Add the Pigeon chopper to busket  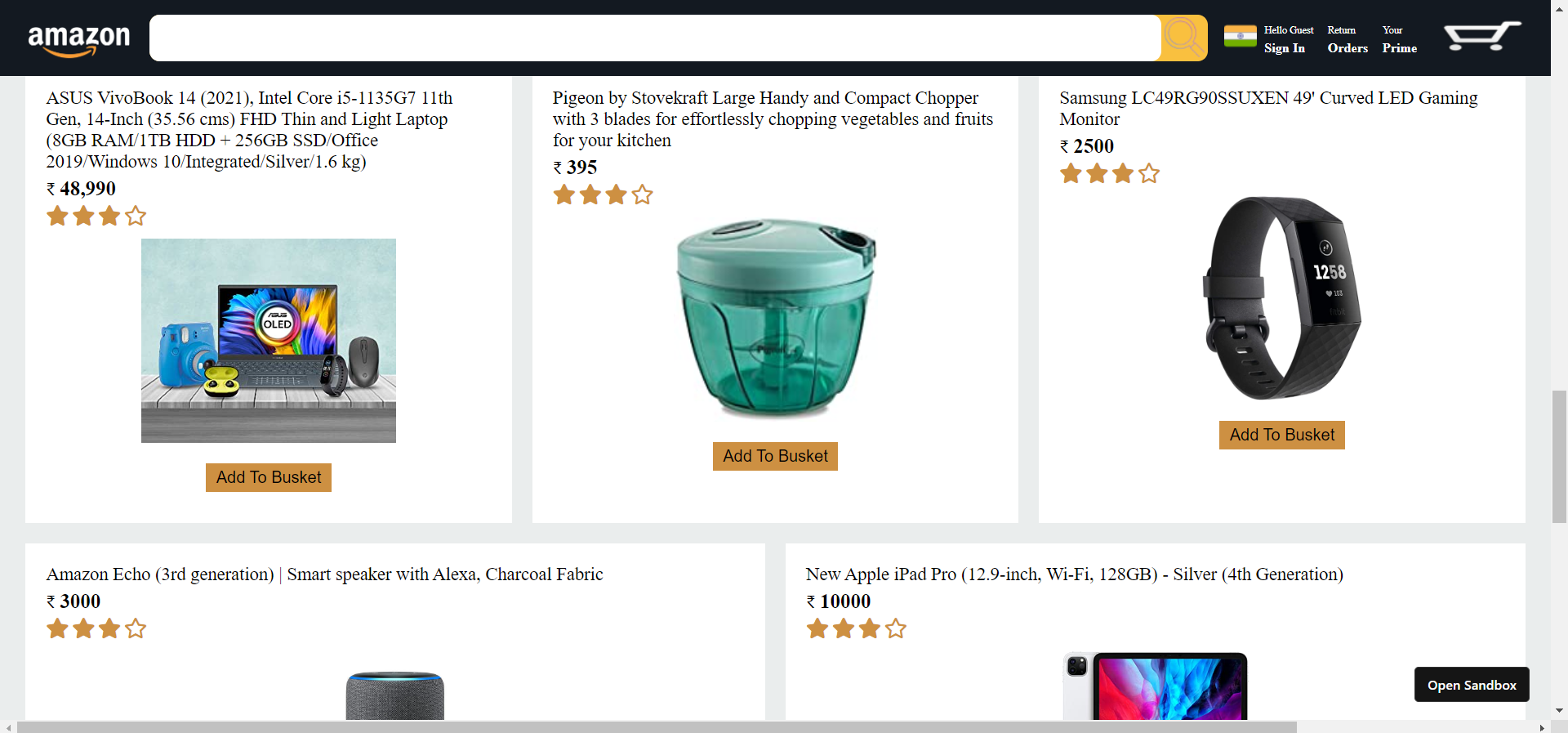click(x=774, y=456)
